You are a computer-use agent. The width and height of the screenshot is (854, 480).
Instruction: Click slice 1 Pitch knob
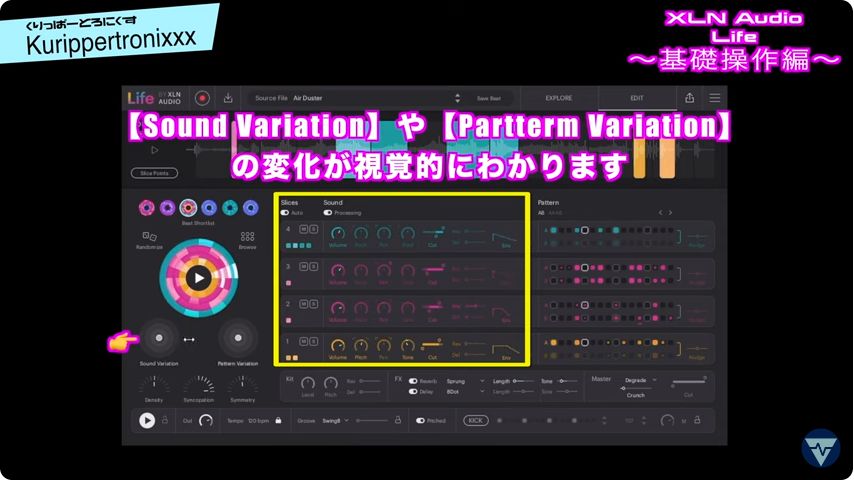(x=361, y=346)
